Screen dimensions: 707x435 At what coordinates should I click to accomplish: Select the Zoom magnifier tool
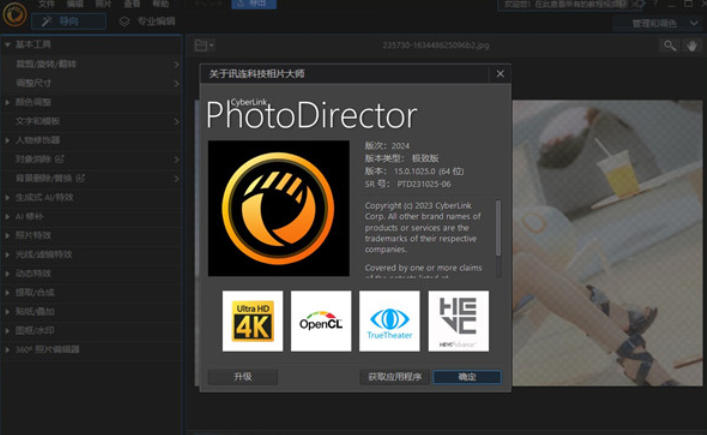coord(670,46)
